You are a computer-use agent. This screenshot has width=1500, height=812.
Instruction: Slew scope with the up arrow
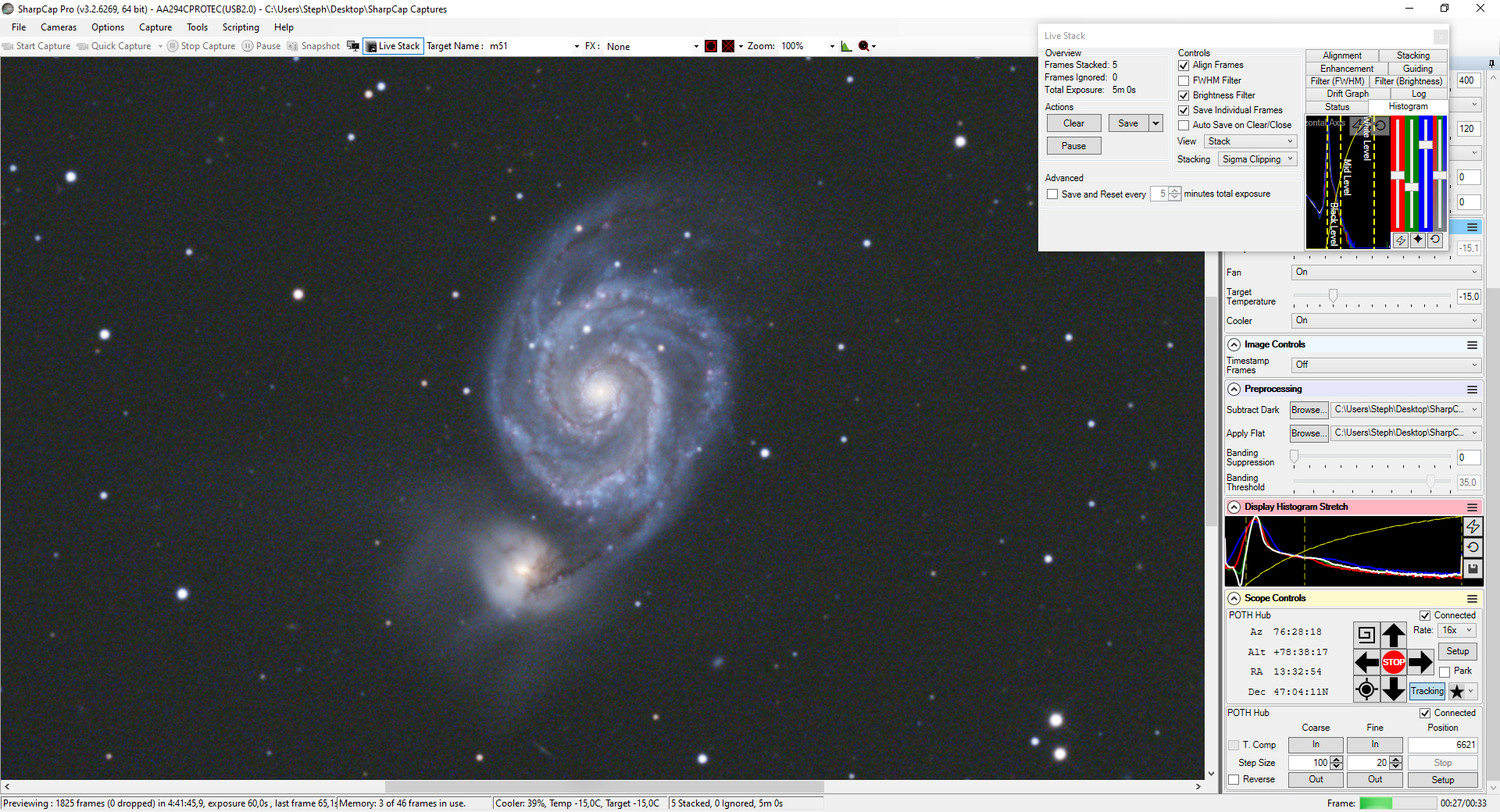point(1394,635)
